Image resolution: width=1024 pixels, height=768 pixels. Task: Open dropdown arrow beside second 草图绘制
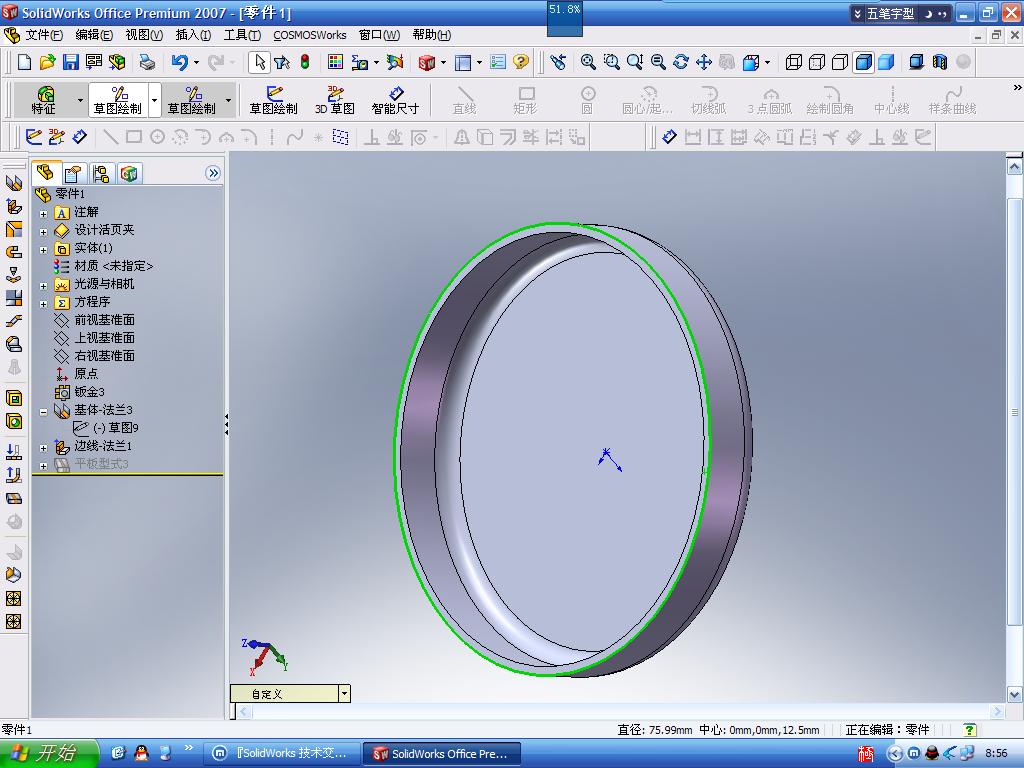click(x=229, y=101)
